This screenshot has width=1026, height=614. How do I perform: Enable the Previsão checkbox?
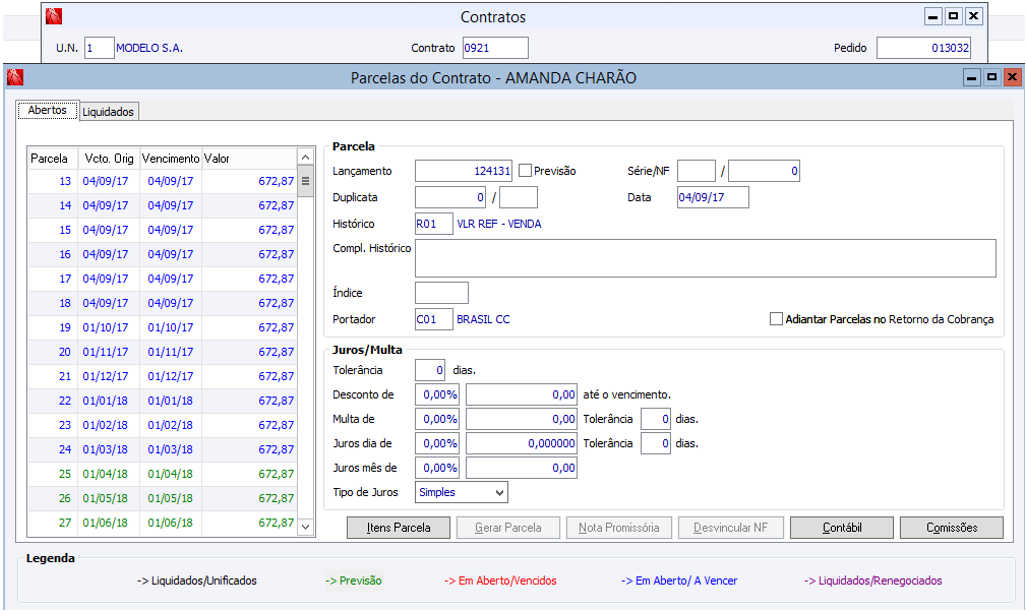click(x=525, y=171)
